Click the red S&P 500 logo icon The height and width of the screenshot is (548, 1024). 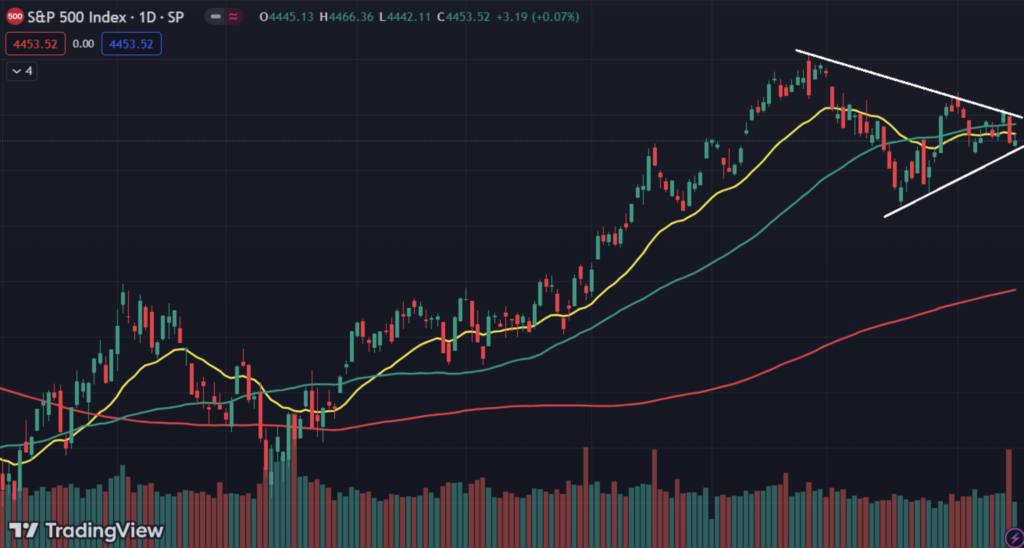pyautogui.click(x=15, y=17)
